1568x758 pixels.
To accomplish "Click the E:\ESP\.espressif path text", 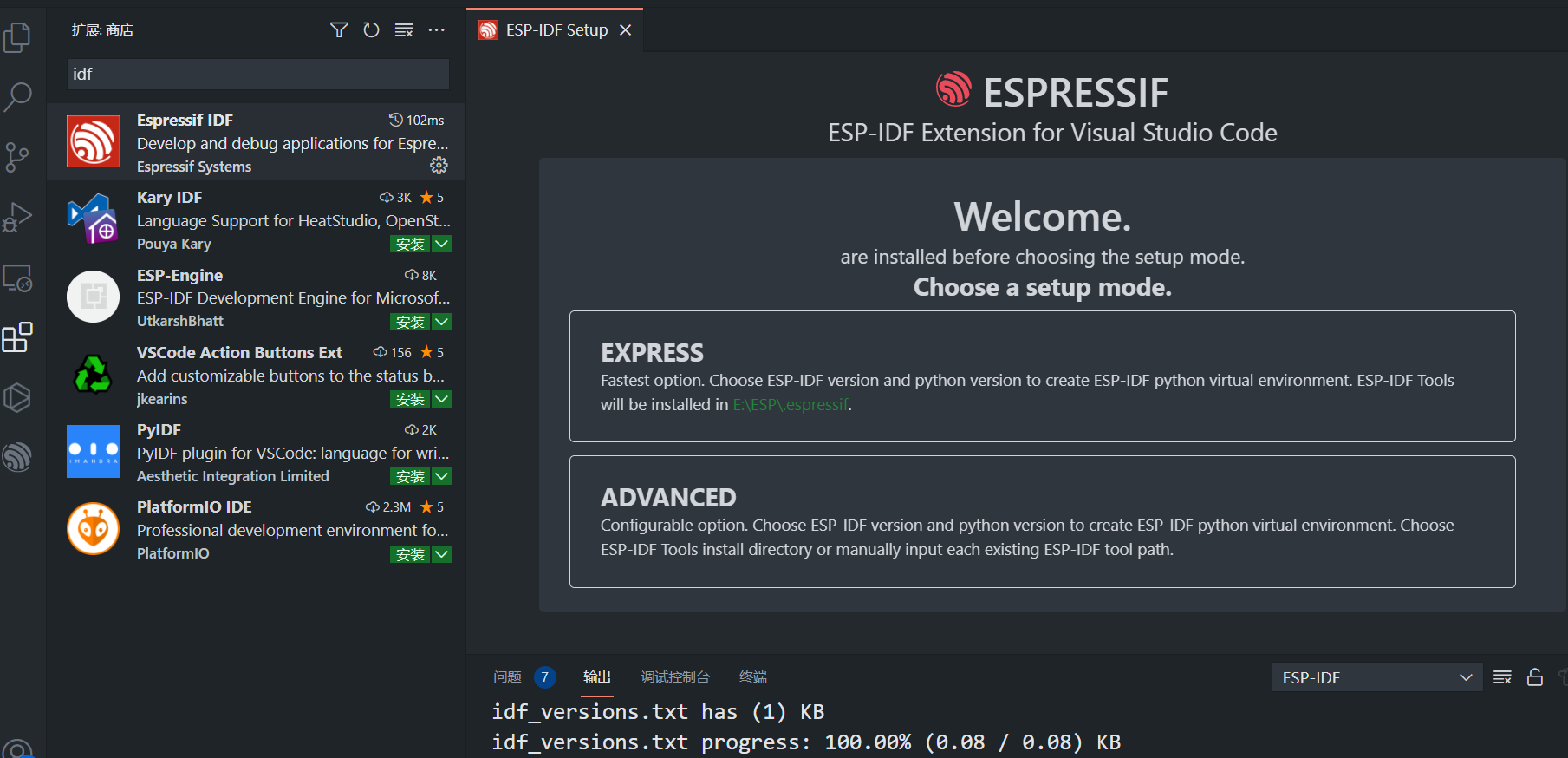I will pyautogui.click(x=791, y=405).
